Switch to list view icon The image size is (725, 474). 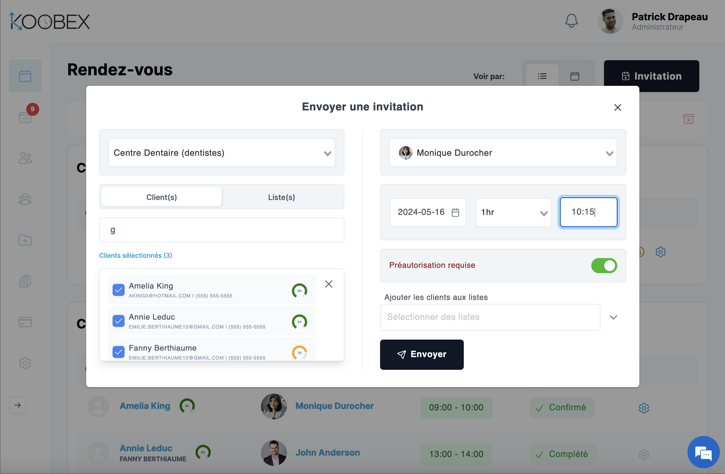click(x=542, y=76)
